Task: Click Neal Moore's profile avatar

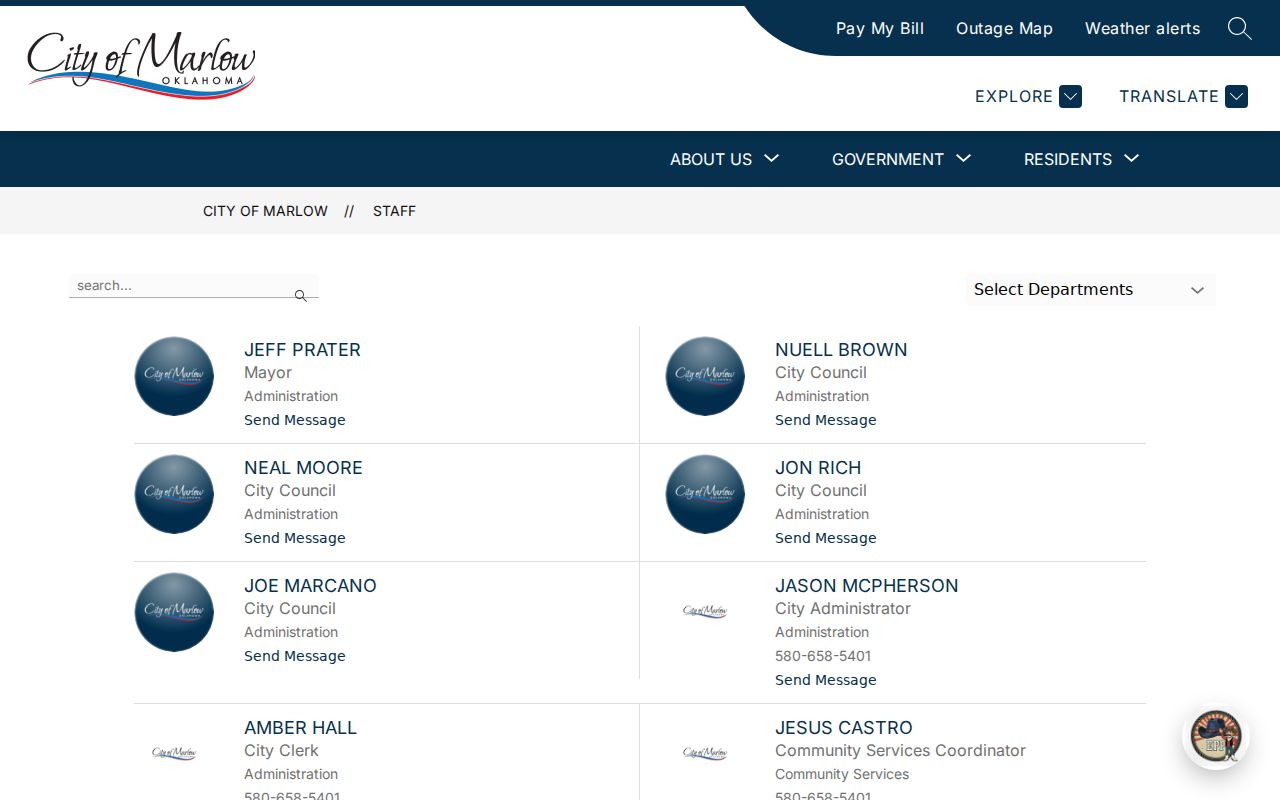Action: coord(174,494)
